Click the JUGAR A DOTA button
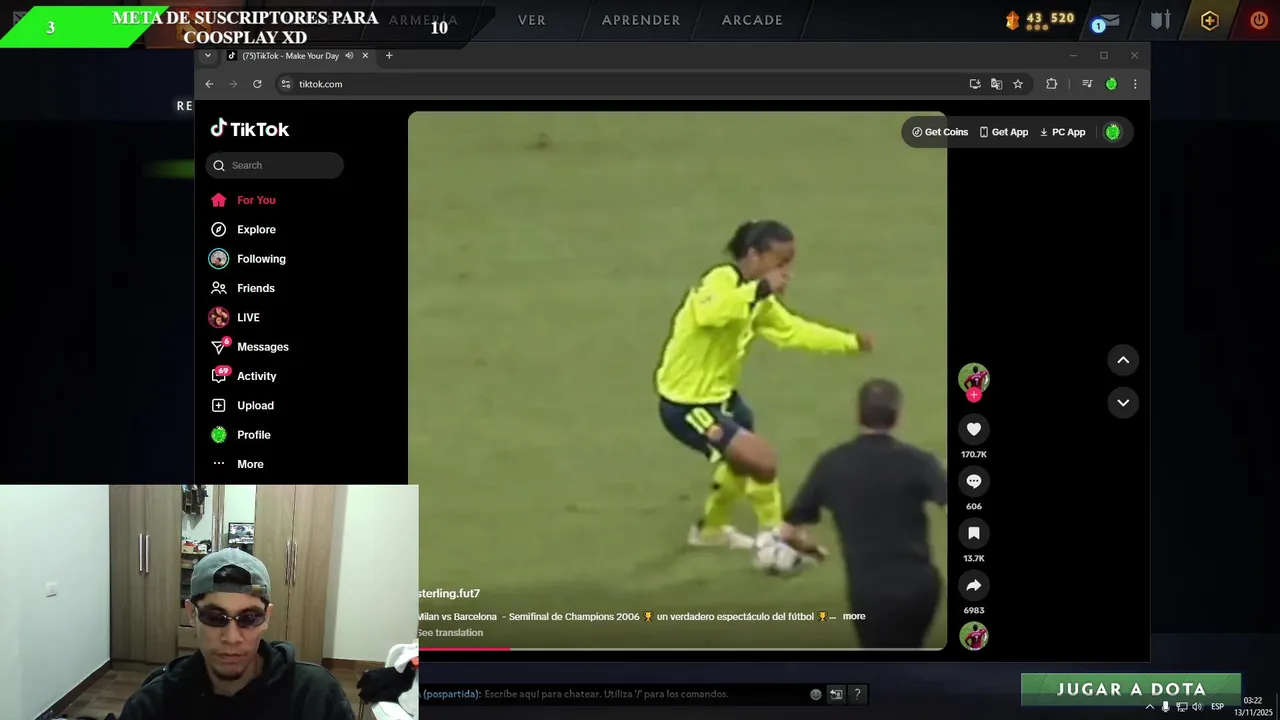Viewport: 1280px width, 720px height. point(1131,688)
